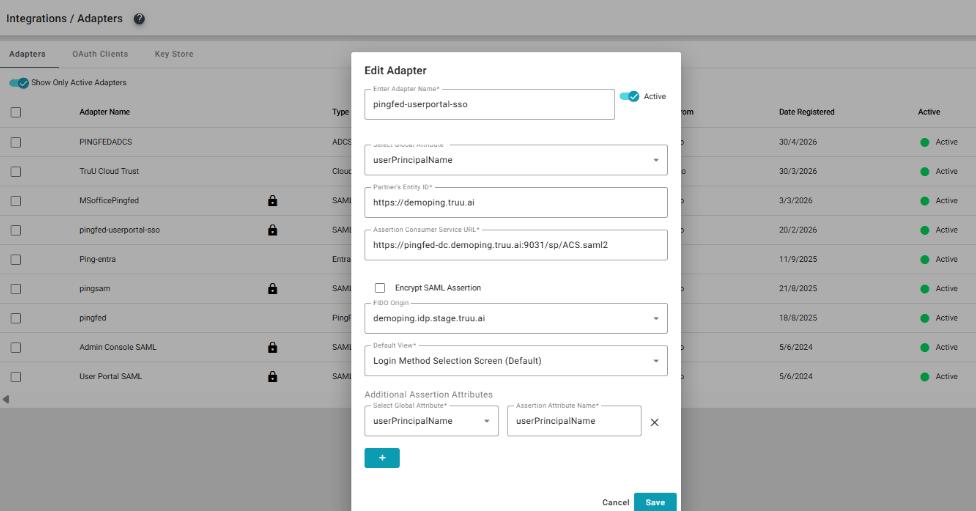Click the pingfed-userportal-sso name in table

point(120,230)
